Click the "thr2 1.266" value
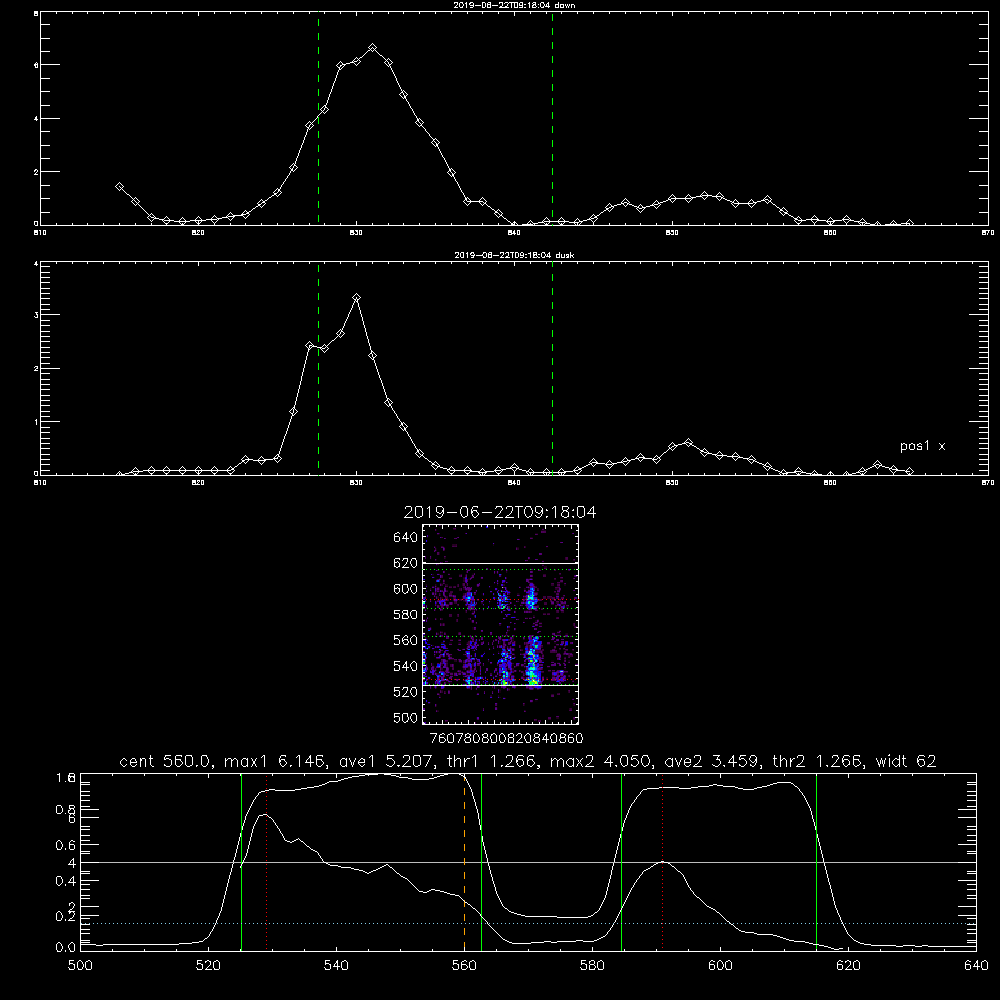The width and height of the screenshot is (1000, 1000). pos(817,761)
